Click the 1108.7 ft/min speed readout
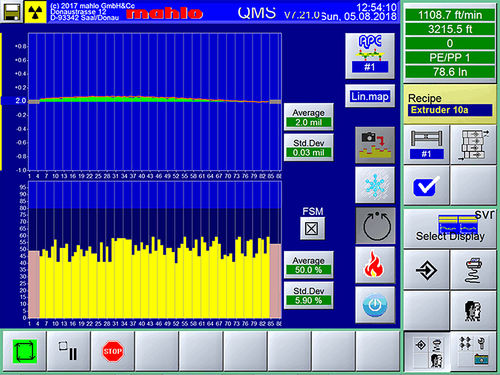Screen dimensions: 500x375 coord(450,15)
